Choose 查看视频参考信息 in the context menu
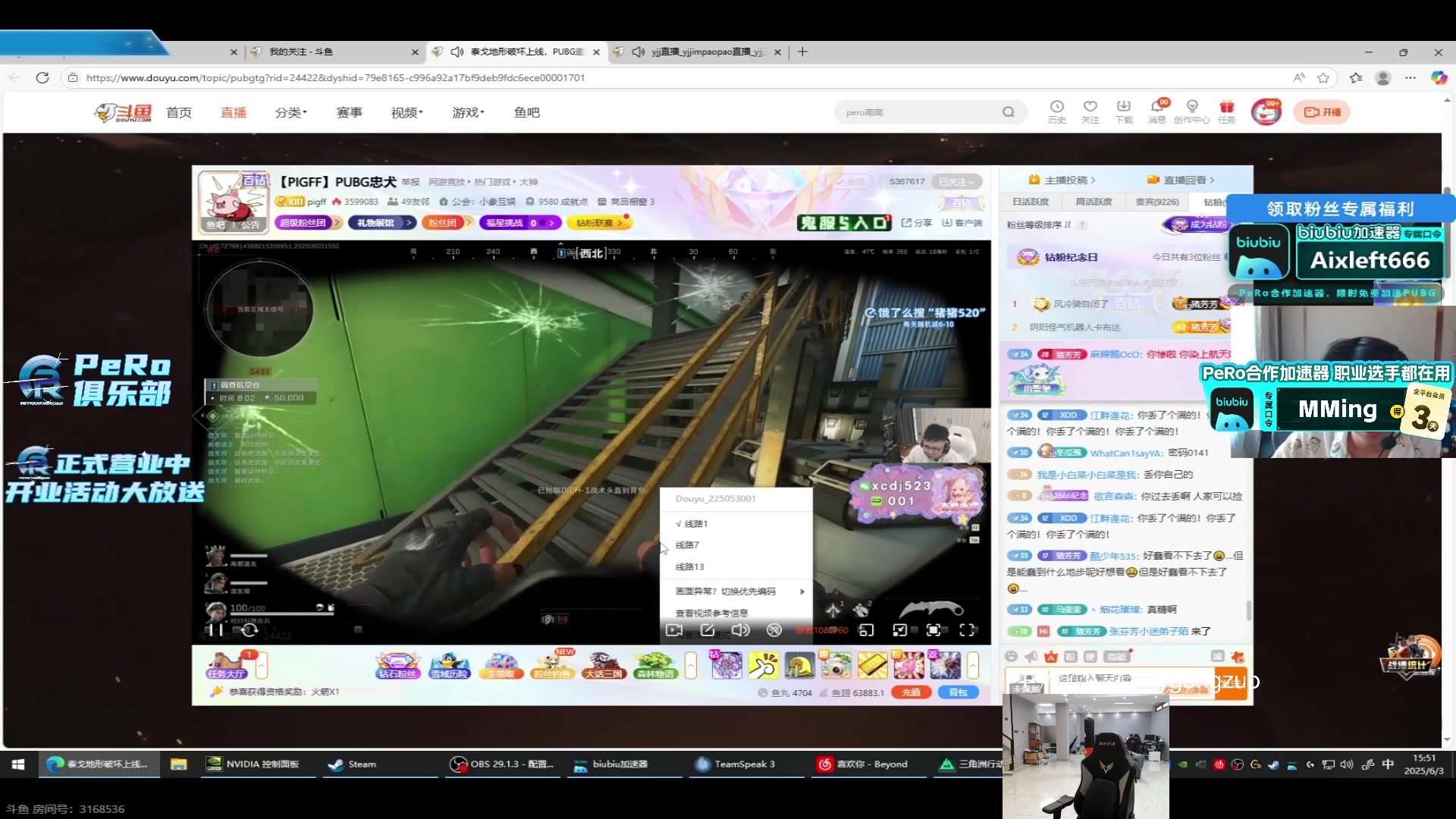Image resolution: width=1456 pixels, height=819 pixels. tap(736, 613)
